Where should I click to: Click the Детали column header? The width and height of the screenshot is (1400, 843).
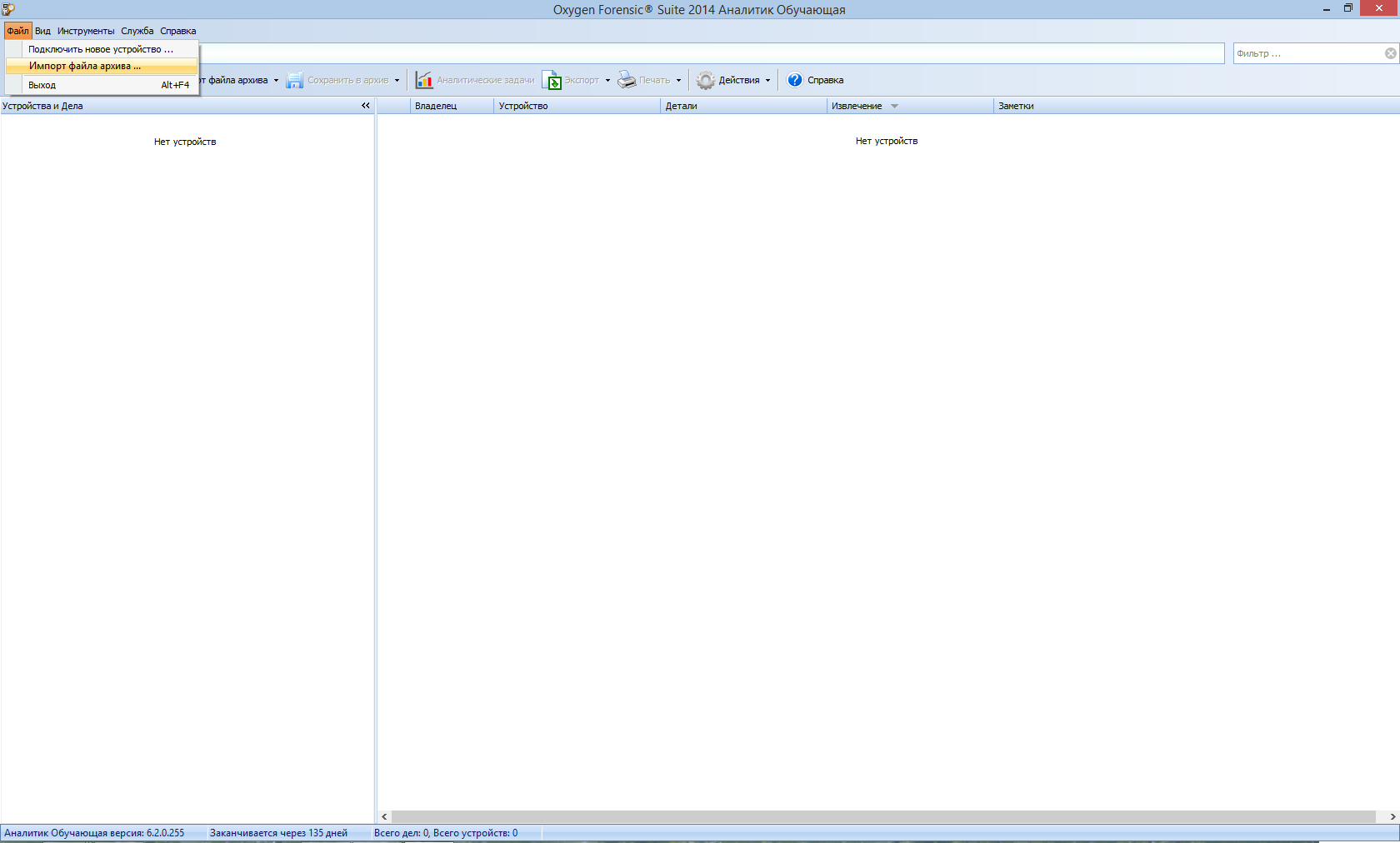pos(743,106)
